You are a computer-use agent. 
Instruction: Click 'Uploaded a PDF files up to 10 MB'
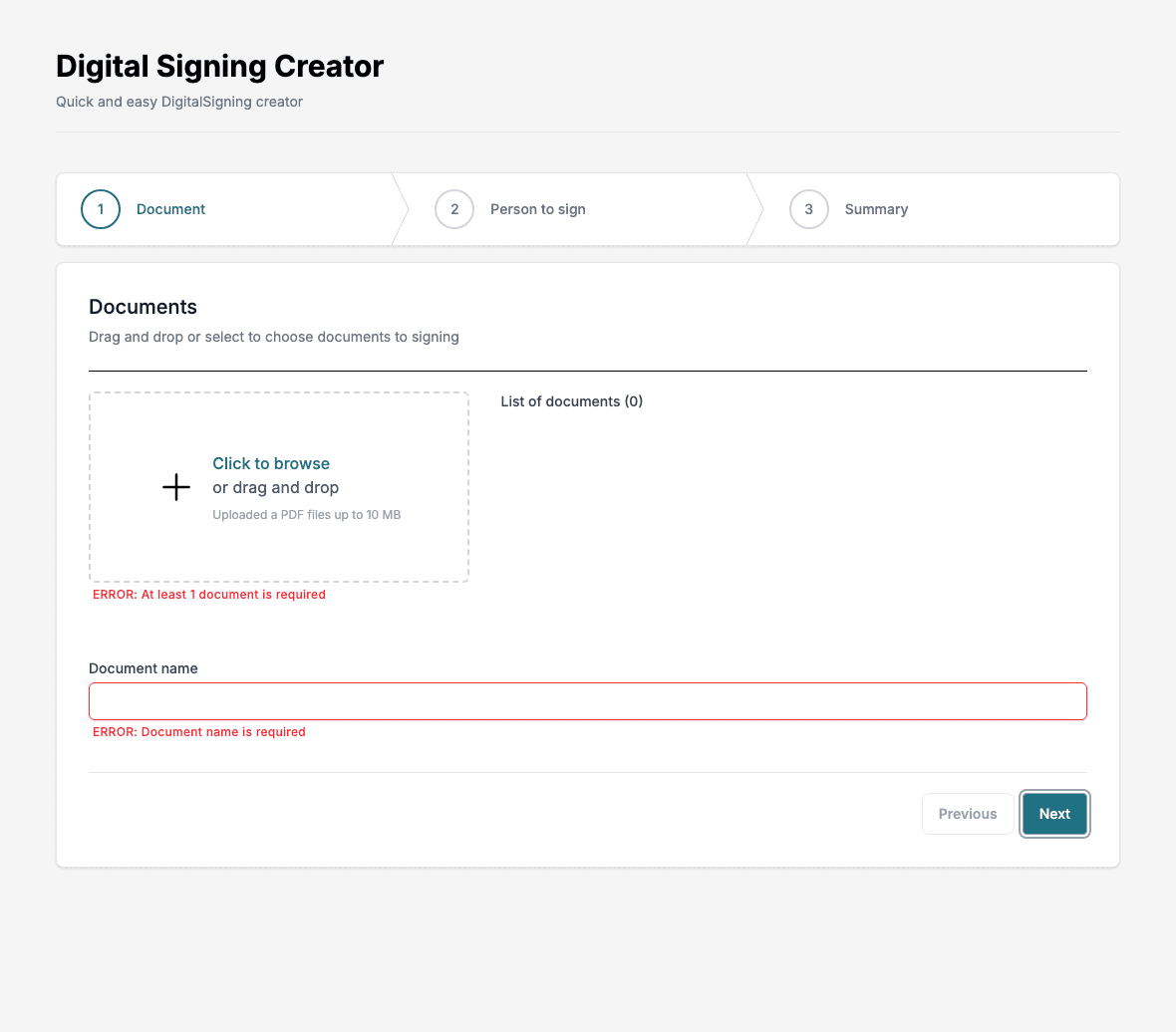point(306,515)
